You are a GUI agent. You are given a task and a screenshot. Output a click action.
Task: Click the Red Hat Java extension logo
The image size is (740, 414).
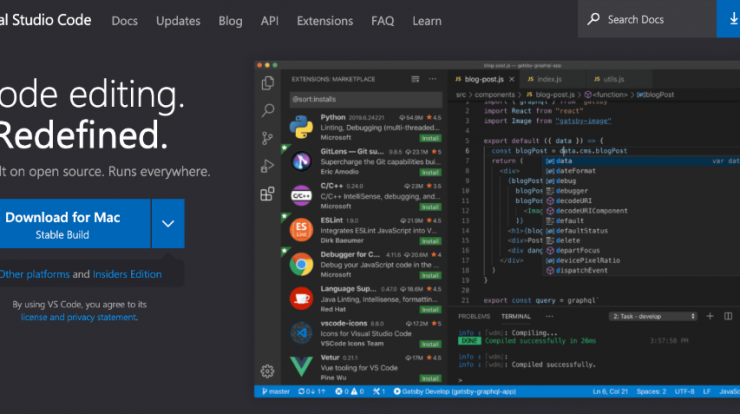301,298
